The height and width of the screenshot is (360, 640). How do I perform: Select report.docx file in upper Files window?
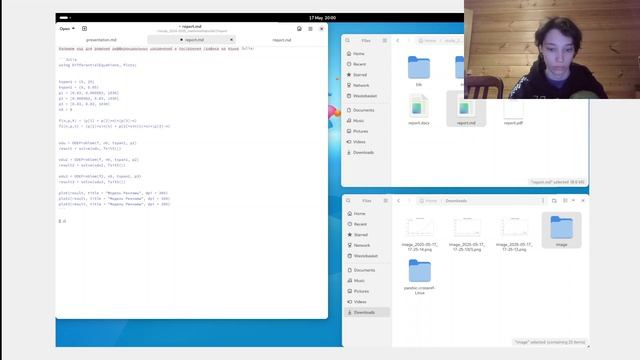tap(419, 109)
